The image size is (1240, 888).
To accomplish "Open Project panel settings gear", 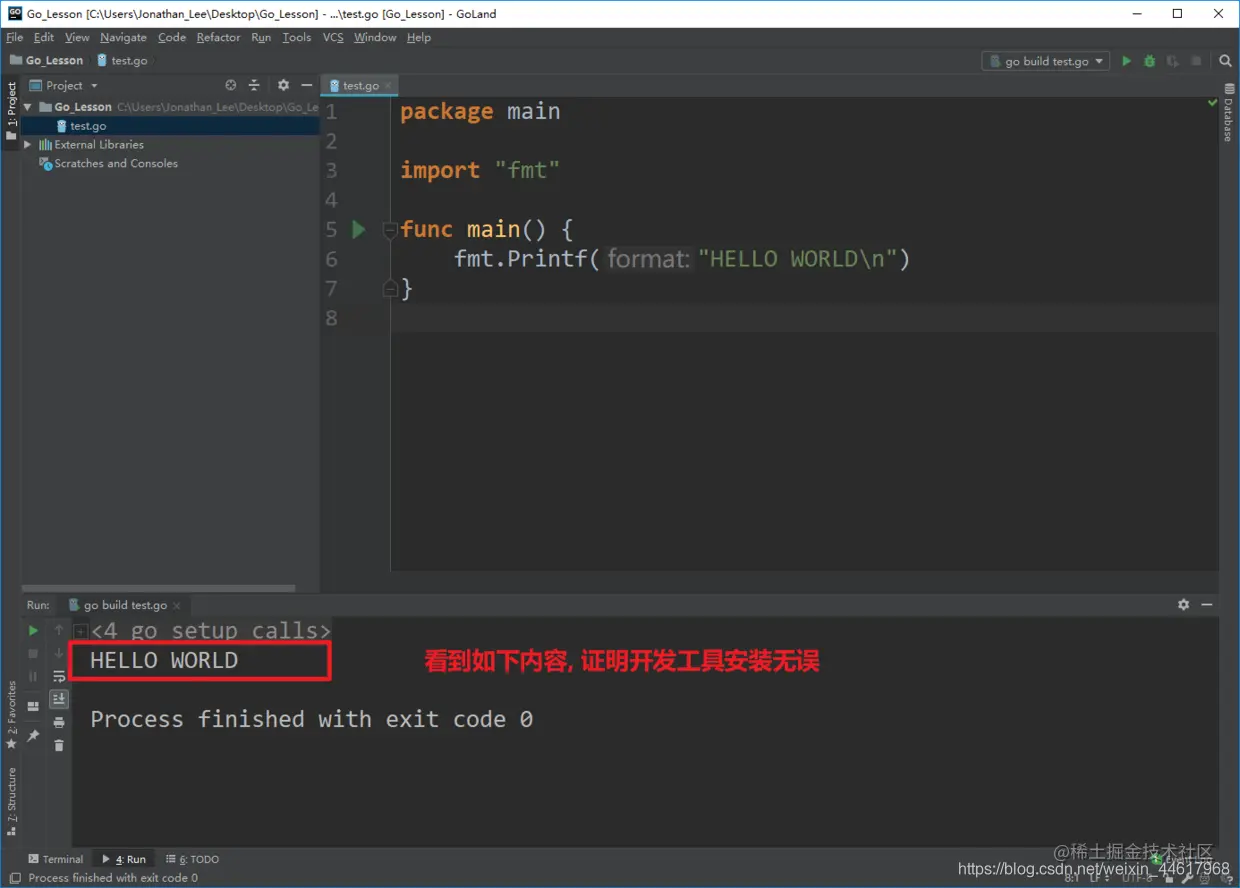I will point(283,86).
